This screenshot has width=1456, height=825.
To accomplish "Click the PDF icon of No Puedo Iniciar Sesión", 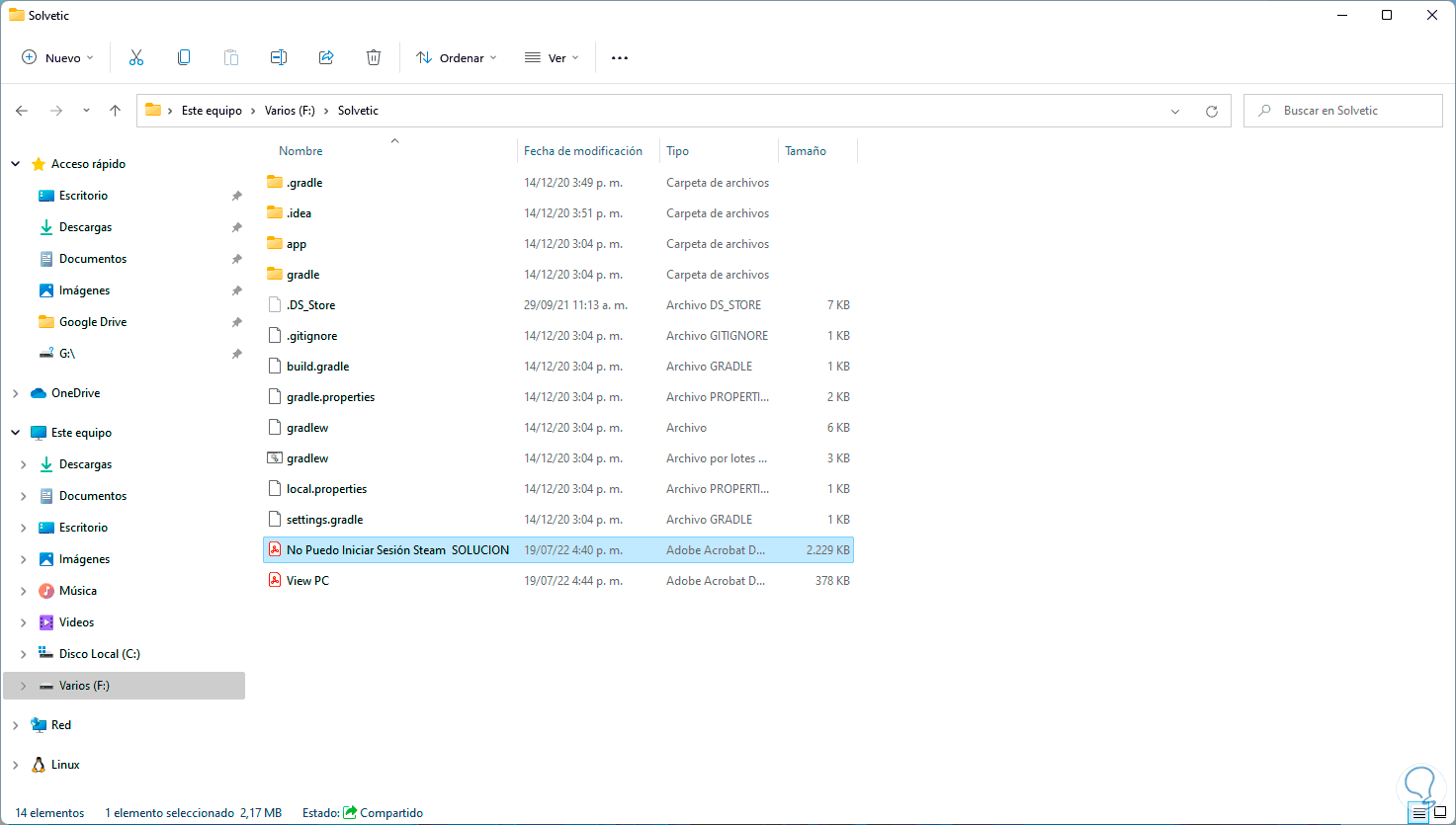I will [275, 550].
